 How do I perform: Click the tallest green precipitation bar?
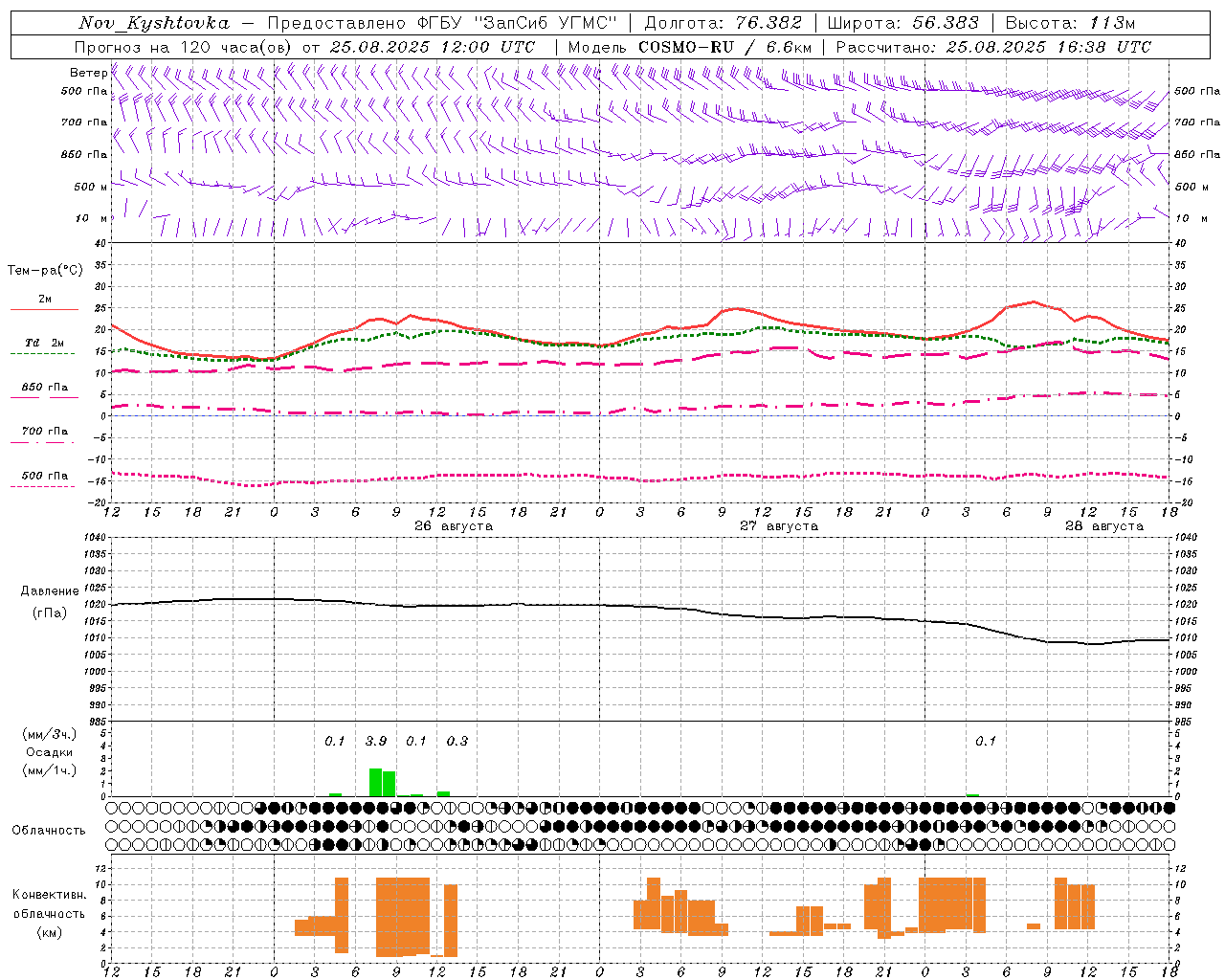click(x=376, y=782)
